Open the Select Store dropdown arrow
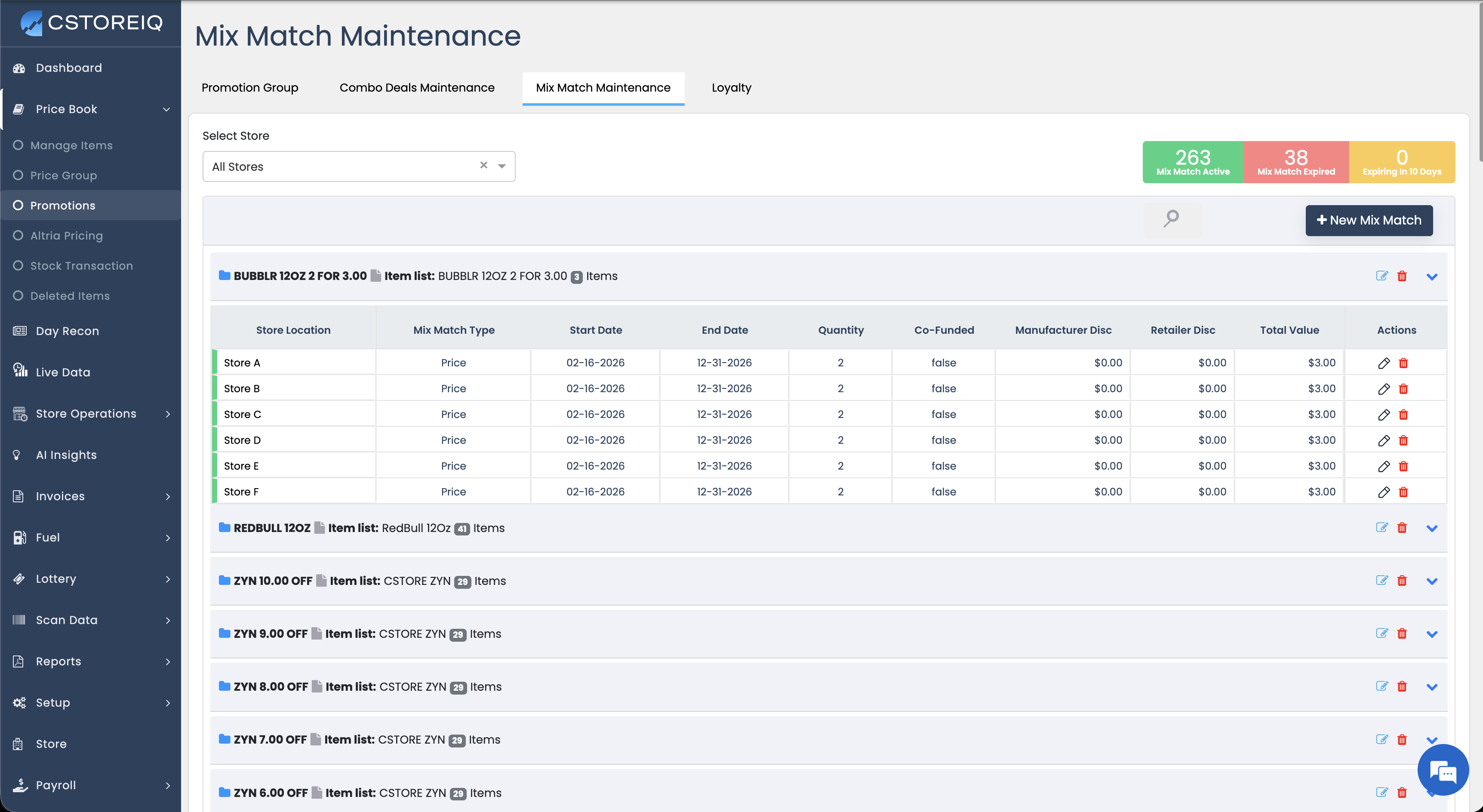 point(502,166)
